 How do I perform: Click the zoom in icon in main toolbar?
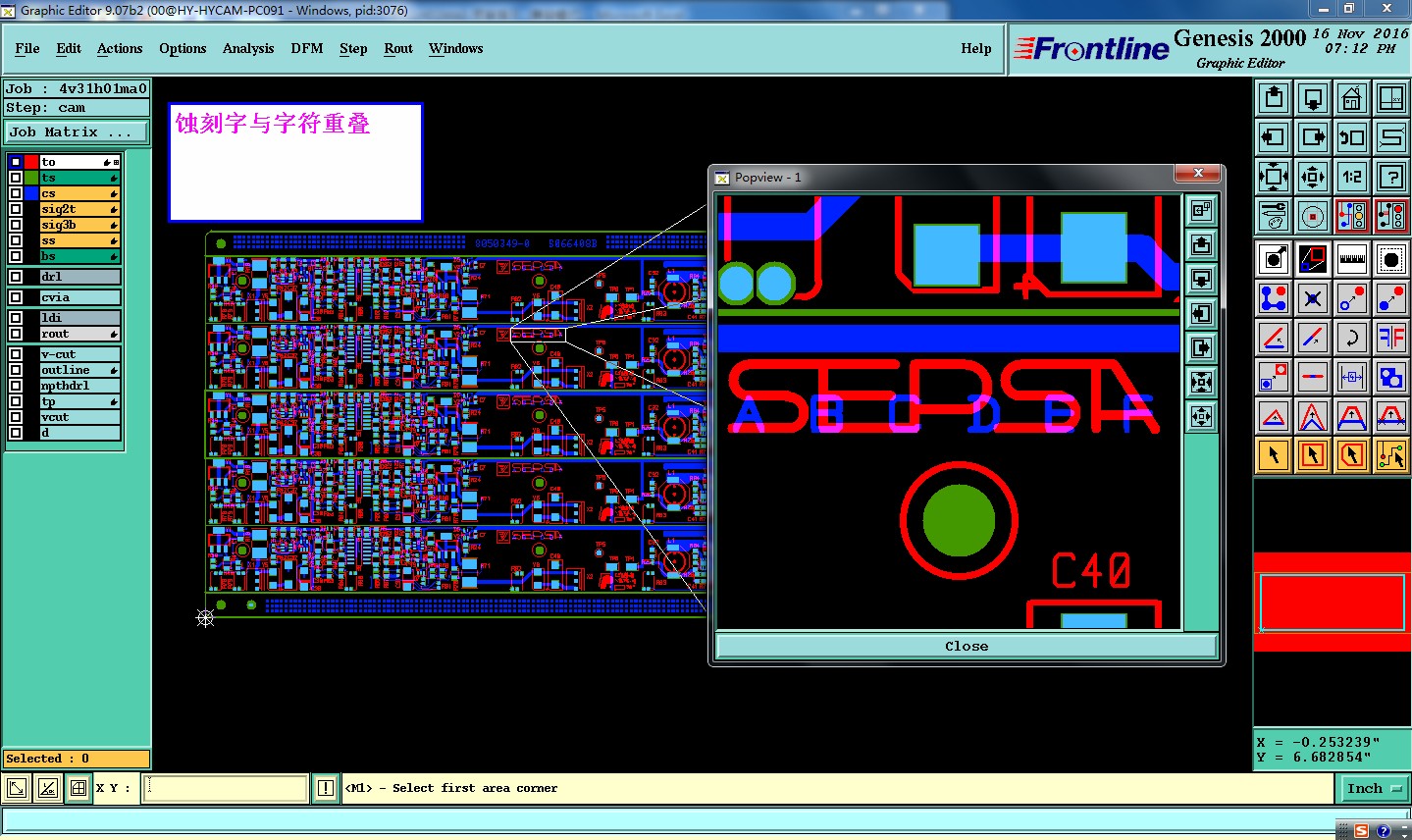point(1274,177)
